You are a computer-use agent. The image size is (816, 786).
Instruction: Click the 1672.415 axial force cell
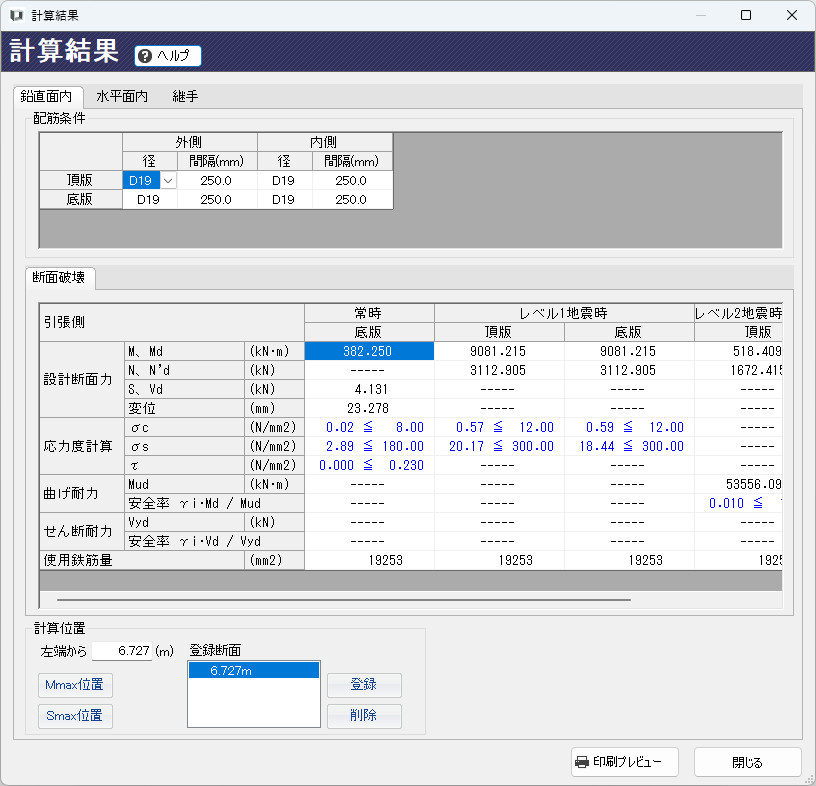(738, 370)
